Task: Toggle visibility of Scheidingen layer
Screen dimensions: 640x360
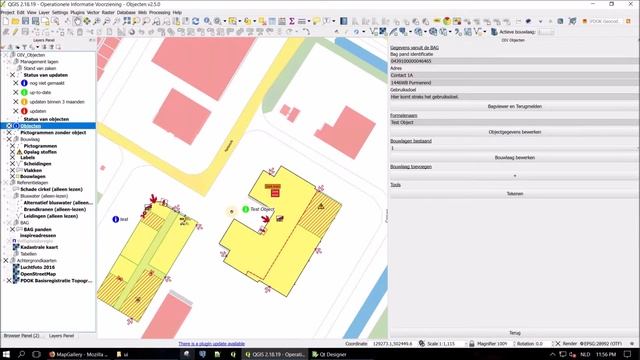Action: pyautogui.click(x=12, y=164)
